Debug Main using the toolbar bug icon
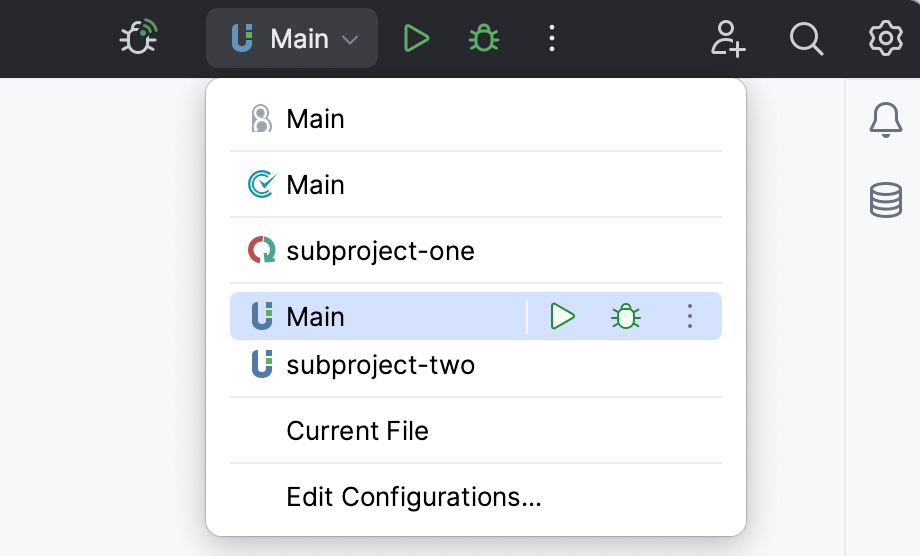This screenshot has height=556, width=920. click(484, 39)
